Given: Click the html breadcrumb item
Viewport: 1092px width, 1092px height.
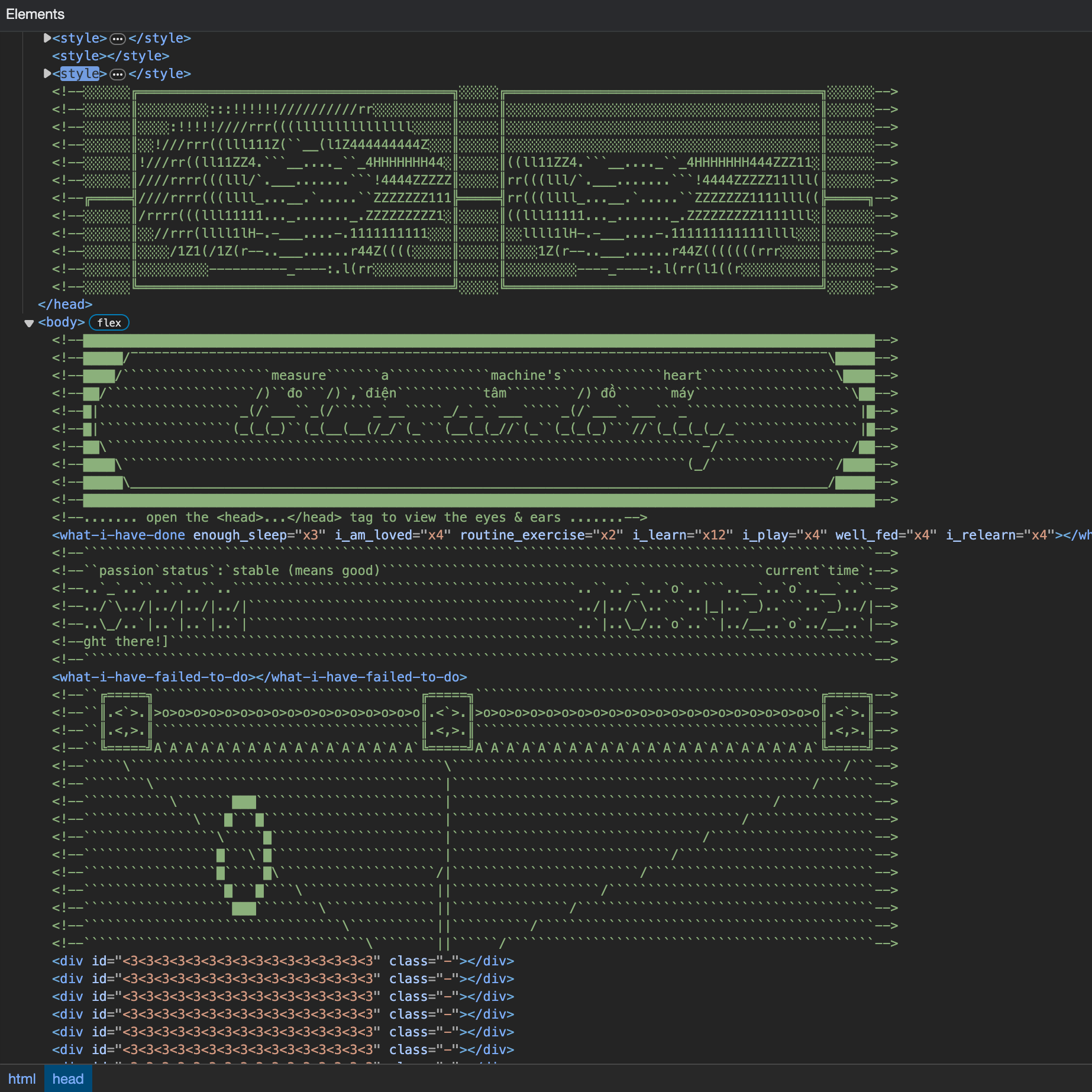Looking at the screenshot, I should pyautogui.click(x=22, y=1079).
